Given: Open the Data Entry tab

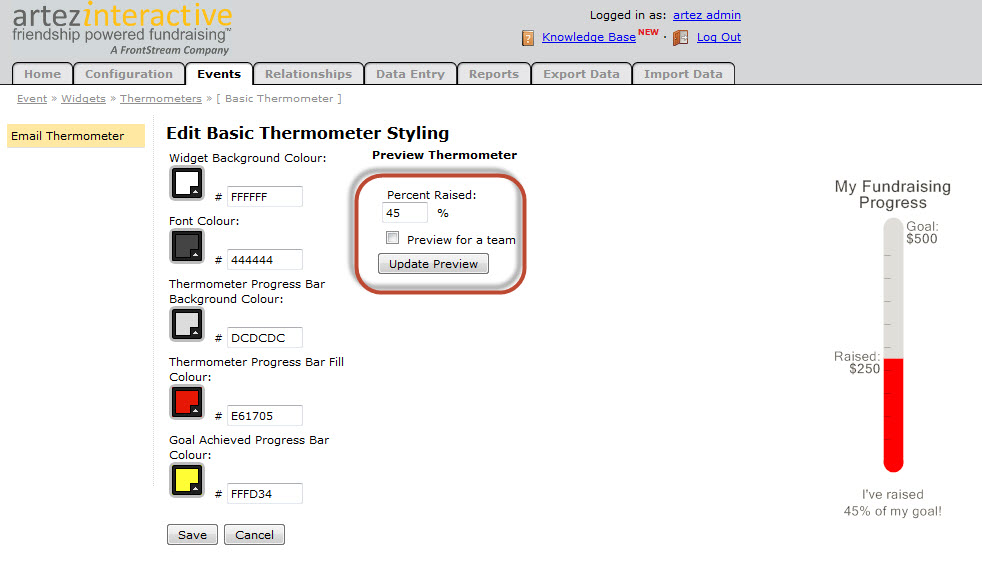Looking at the screenshot, I should click(410, 74).
